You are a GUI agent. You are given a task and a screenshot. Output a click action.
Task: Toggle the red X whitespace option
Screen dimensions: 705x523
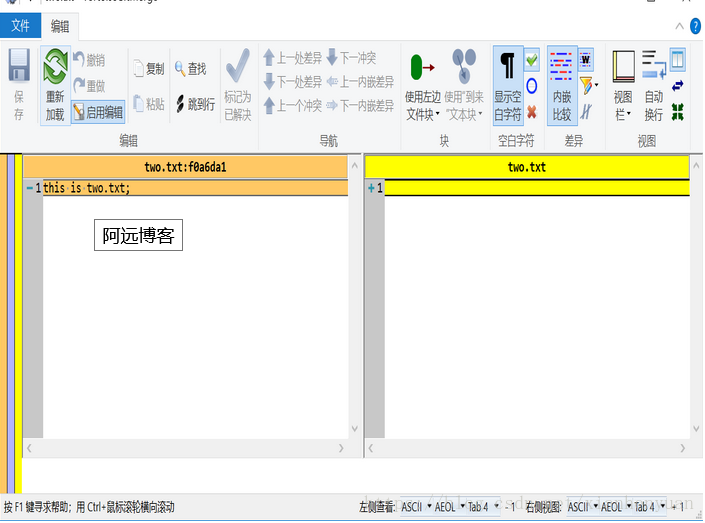click(x=532, y=111)
